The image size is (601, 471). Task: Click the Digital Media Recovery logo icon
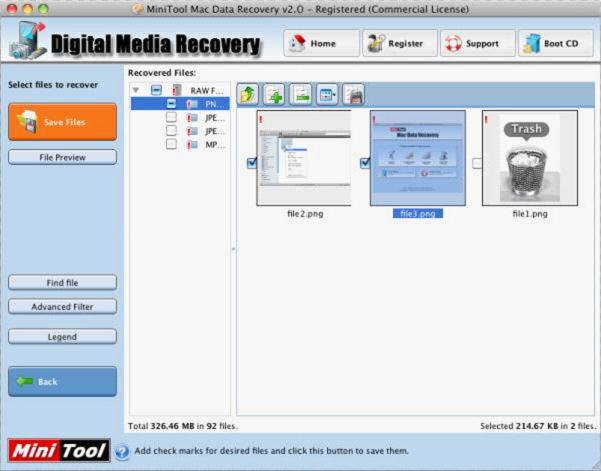(28, 41)
